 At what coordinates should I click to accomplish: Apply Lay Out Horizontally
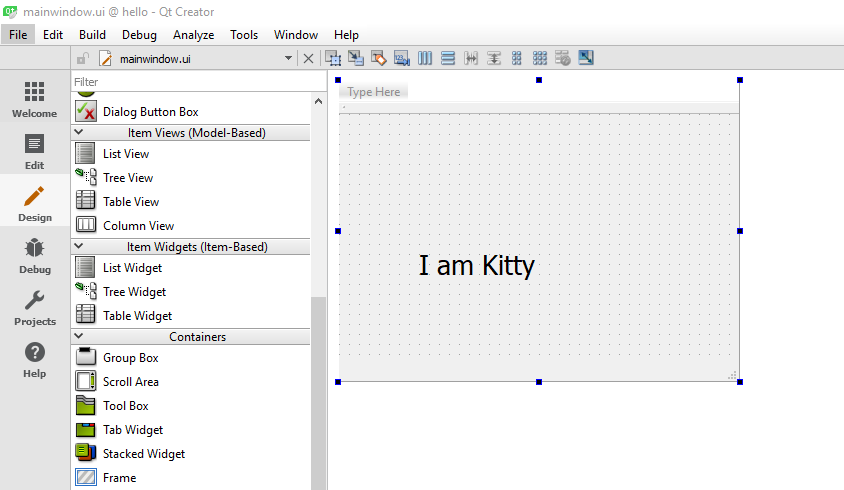(x=425, y=58)
